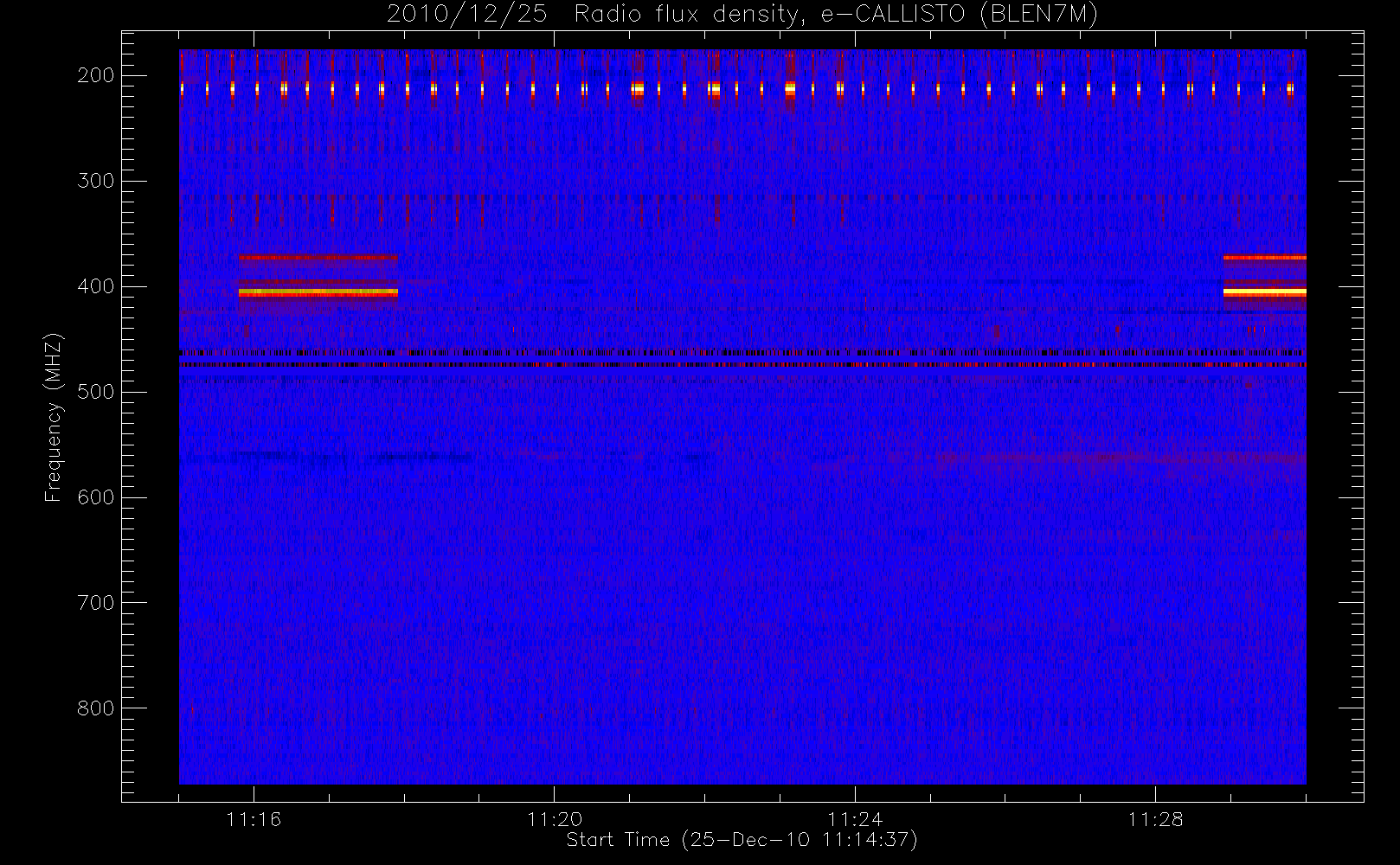Click the red band near 370 MHz at 11:16

tap(318, 257)
